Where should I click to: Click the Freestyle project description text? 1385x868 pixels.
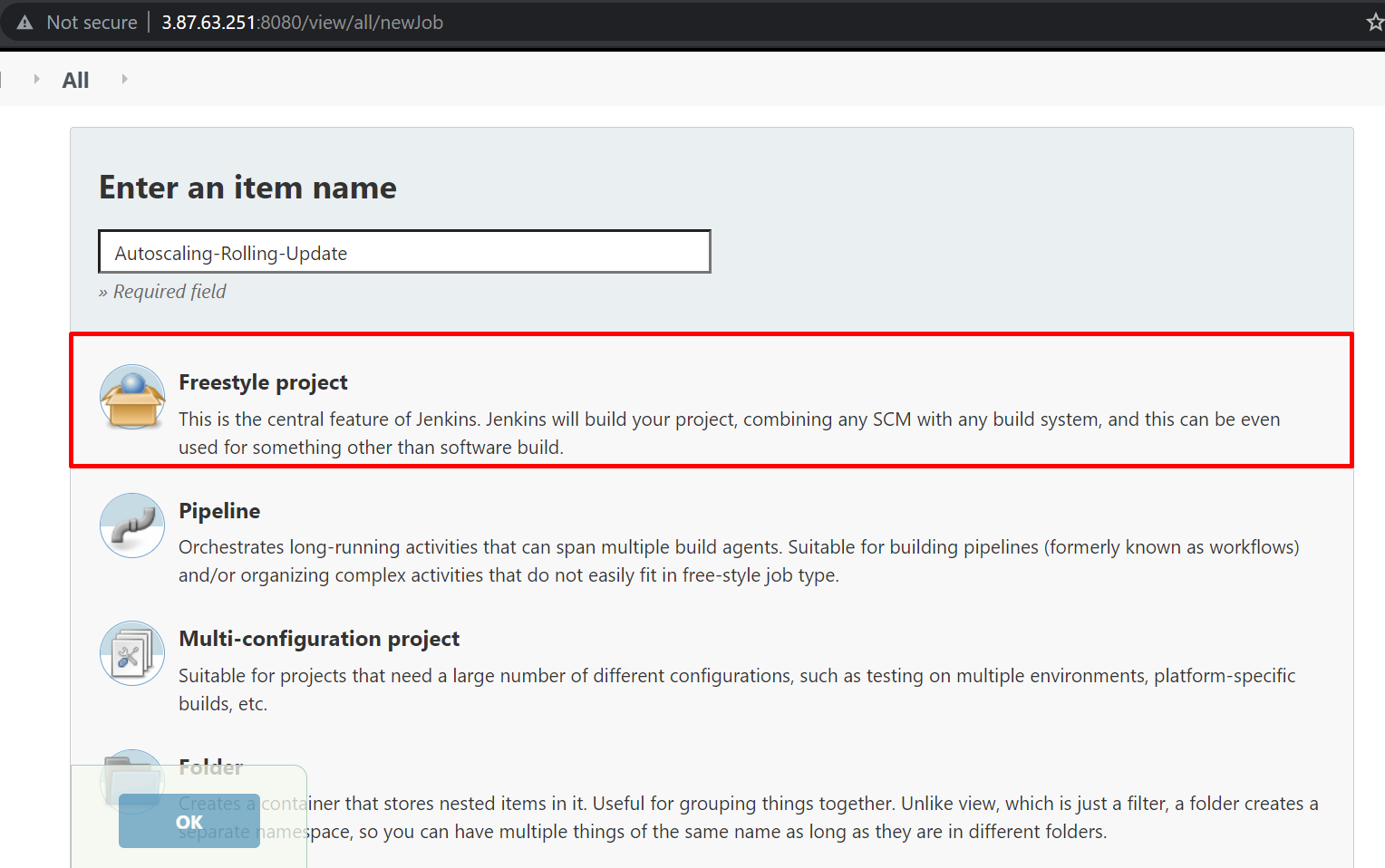730,433
